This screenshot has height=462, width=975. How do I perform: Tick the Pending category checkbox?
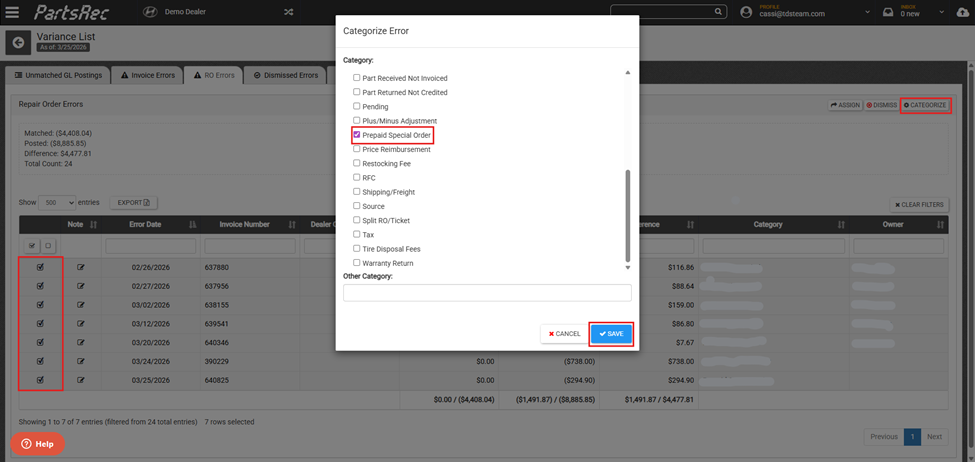[x=356, y=106]
